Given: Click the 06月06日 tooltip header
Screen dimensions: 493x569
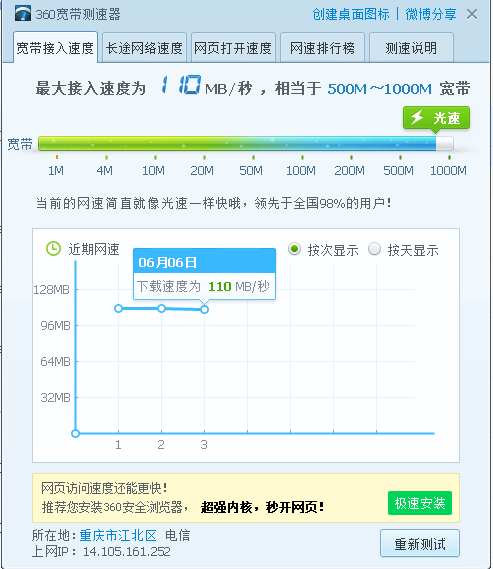Looking at the screenshot, I should tap(204, 261).
